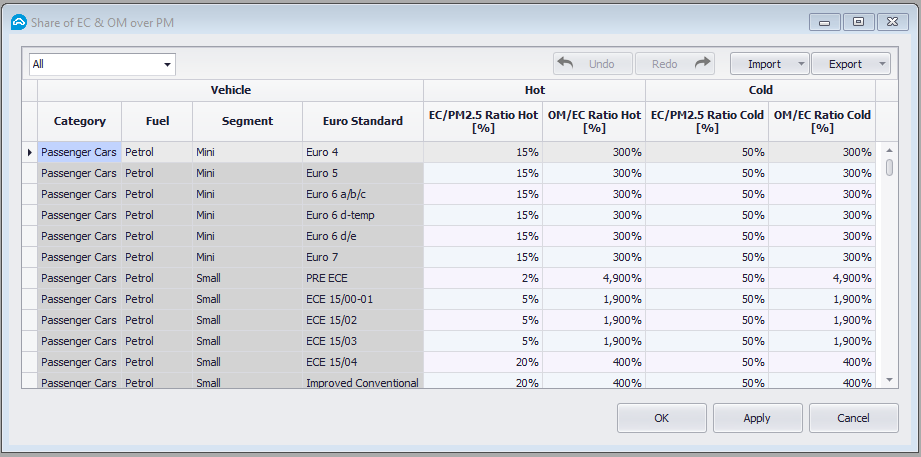This screenshot has height=457, width=921.
Task: Minimize the dialog window
Action: click(x=828, y=21)
